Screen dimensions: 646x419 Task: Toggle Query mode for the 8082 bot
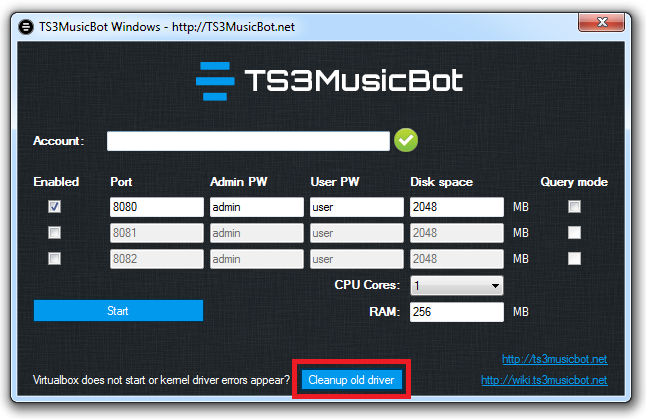(x=574, y=258)
